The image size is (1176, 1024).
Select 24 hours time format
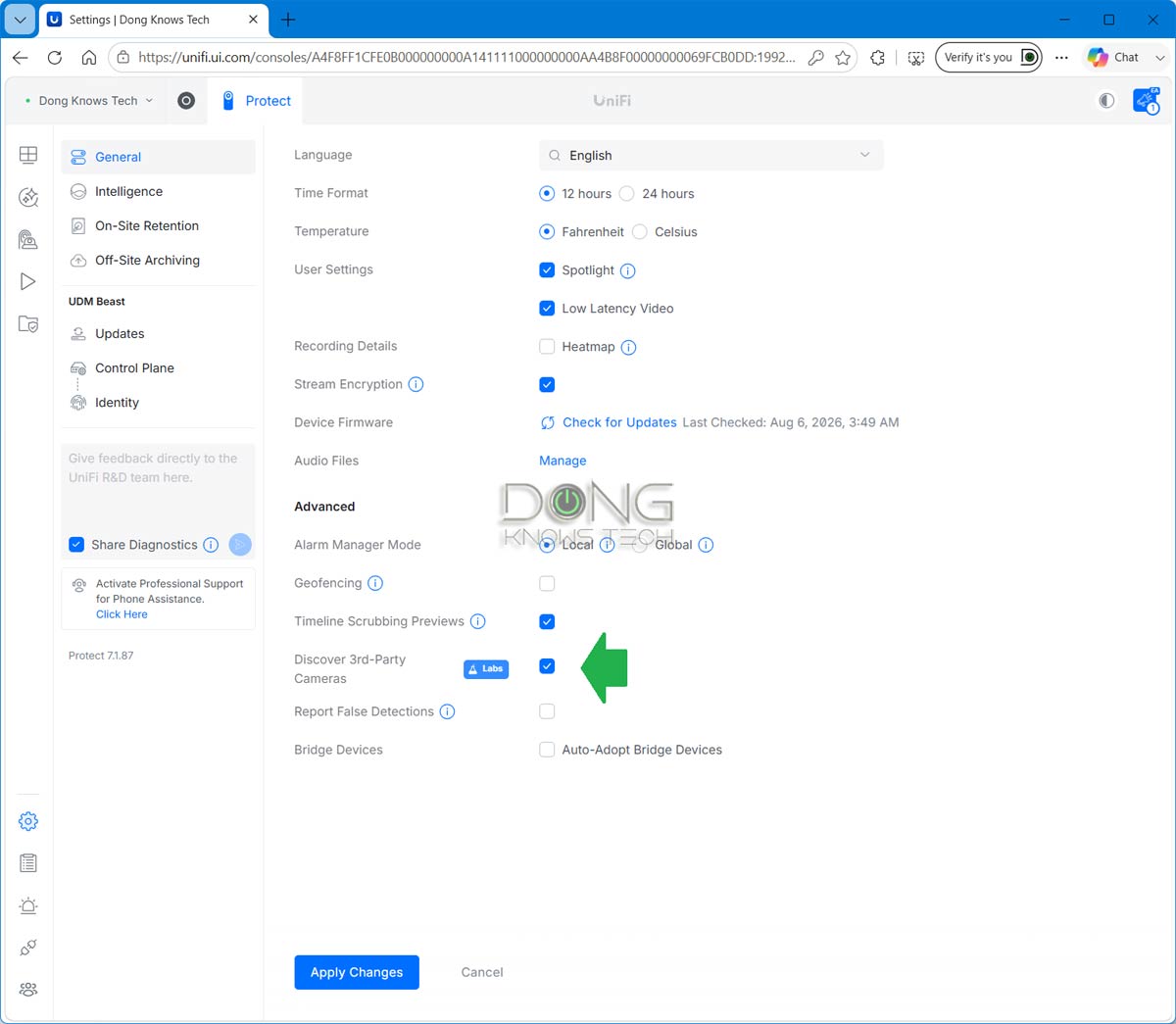(x=627, y=194)
